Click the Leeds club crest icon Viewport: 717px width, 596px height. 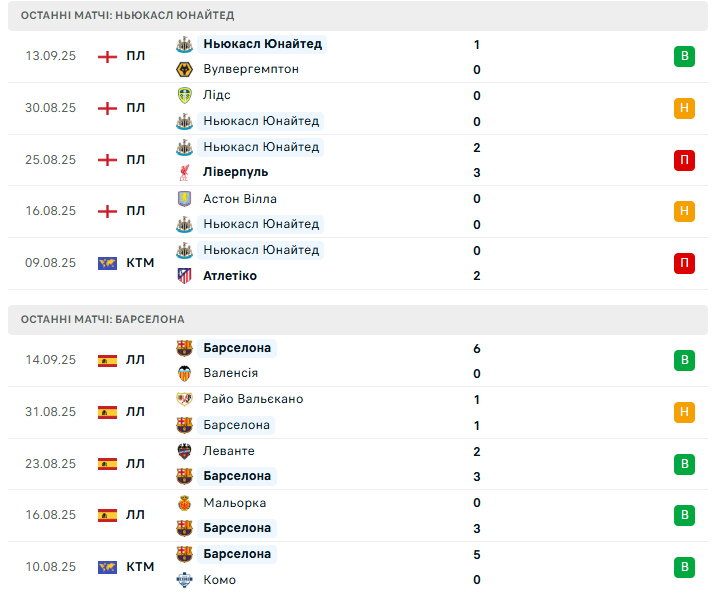coord(184,95)
